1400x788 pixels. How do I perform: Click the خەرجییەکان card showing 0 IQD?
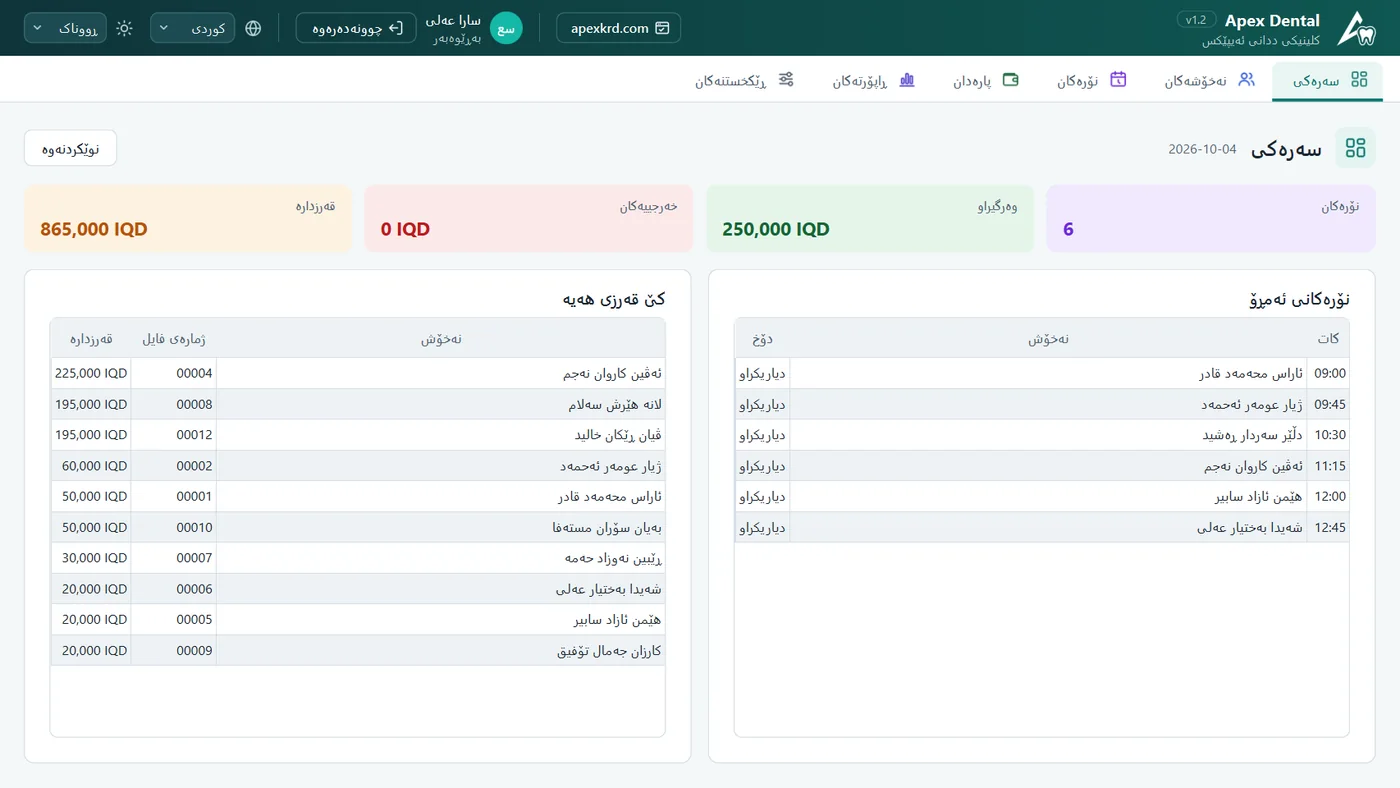[x=529, y=218]
